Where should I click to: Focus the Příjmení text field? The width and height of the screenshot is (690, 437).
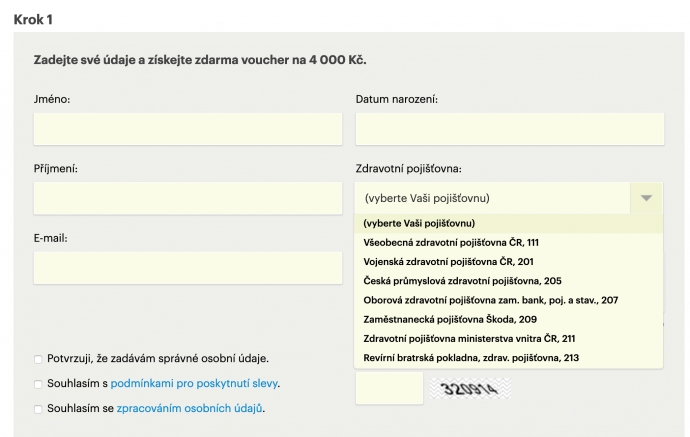(188, 198)
